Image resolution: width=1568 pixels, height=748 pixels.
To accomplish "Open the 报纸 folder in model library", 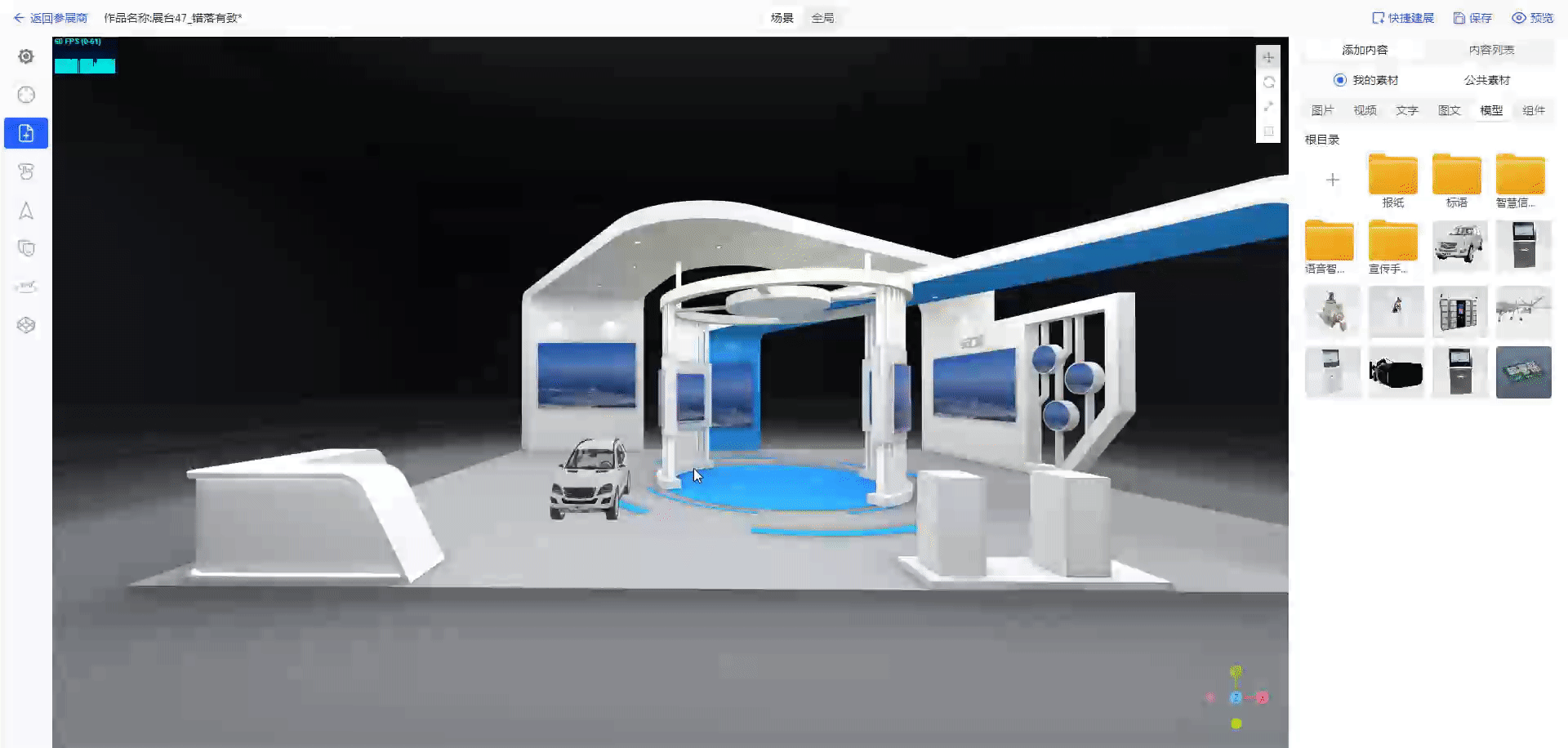I will 1392,176.
